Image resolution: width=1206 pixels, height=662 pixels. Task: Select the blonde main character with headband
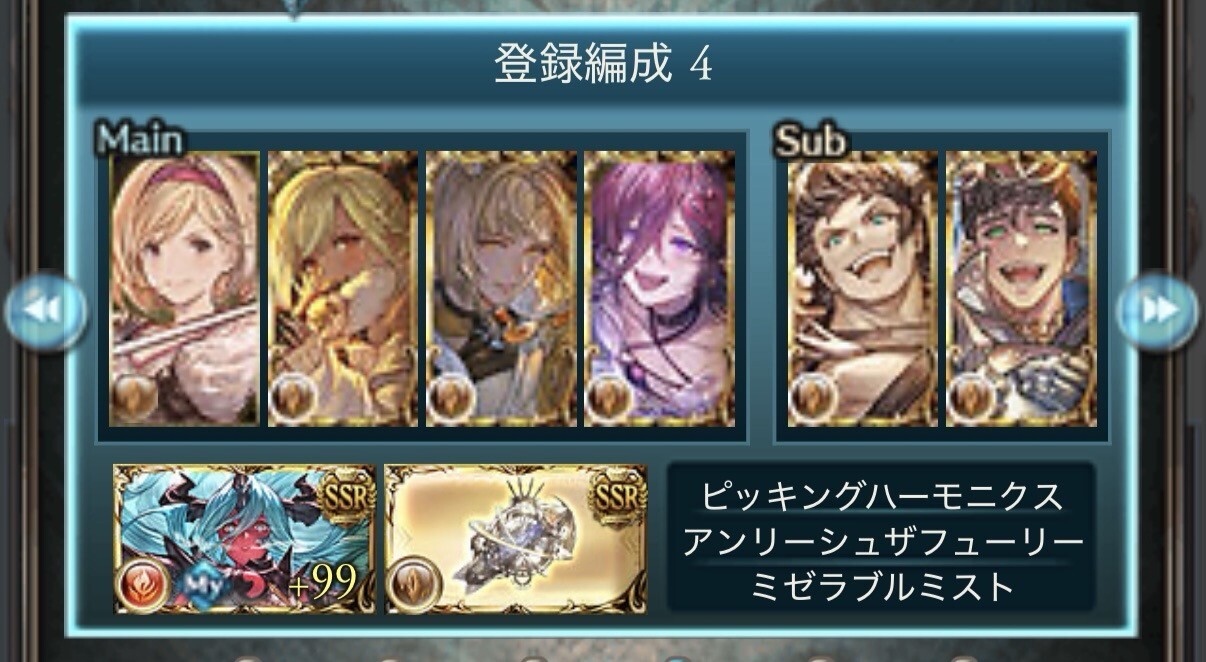pos(184,289)
